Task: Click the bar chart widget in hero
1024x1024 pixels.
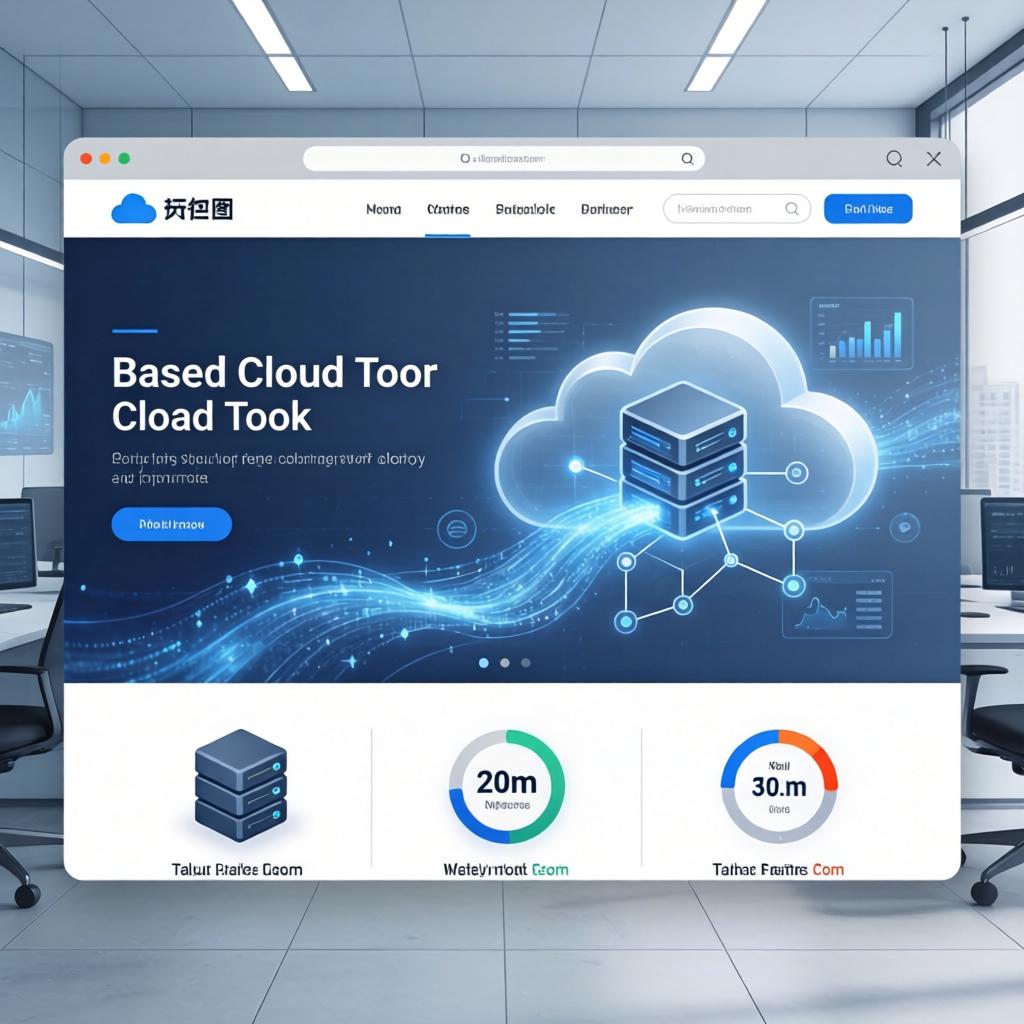Action: click(860, 333)
